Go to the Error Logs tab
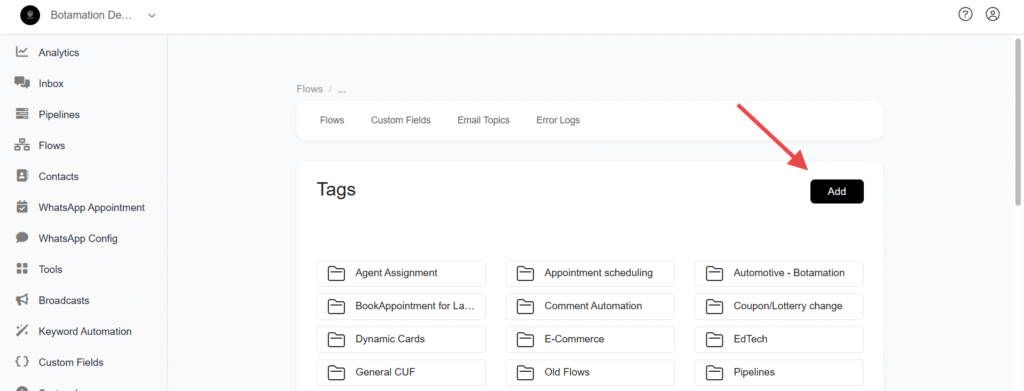The height and width of the screenshot is (391, 1024). (x=558, y=120)
